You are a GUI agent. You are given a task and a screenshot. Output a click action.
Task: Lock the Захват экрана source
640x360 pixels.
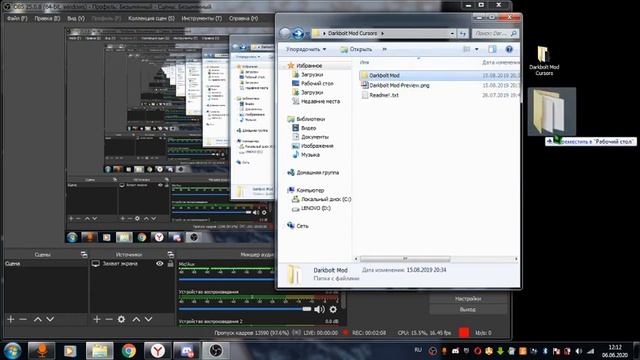tap(170, 264)
